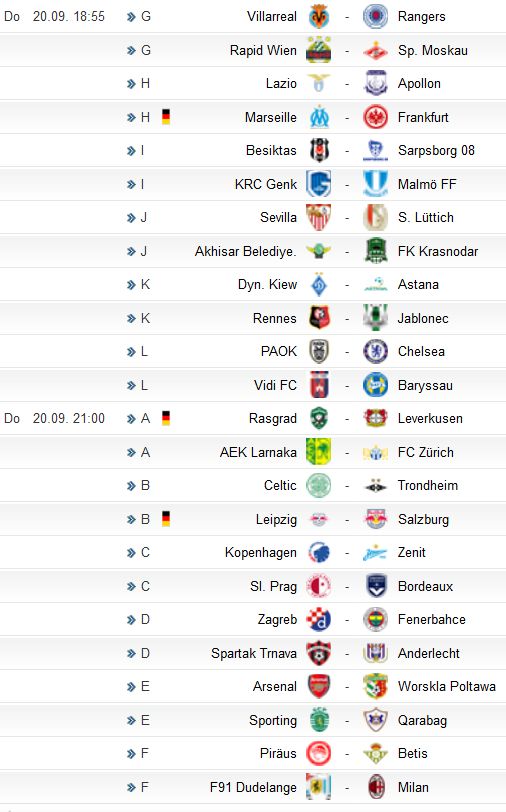Expand the arrow before Lazio group H
The width and height of the screenshot is (506, 812).
point(131,84)
